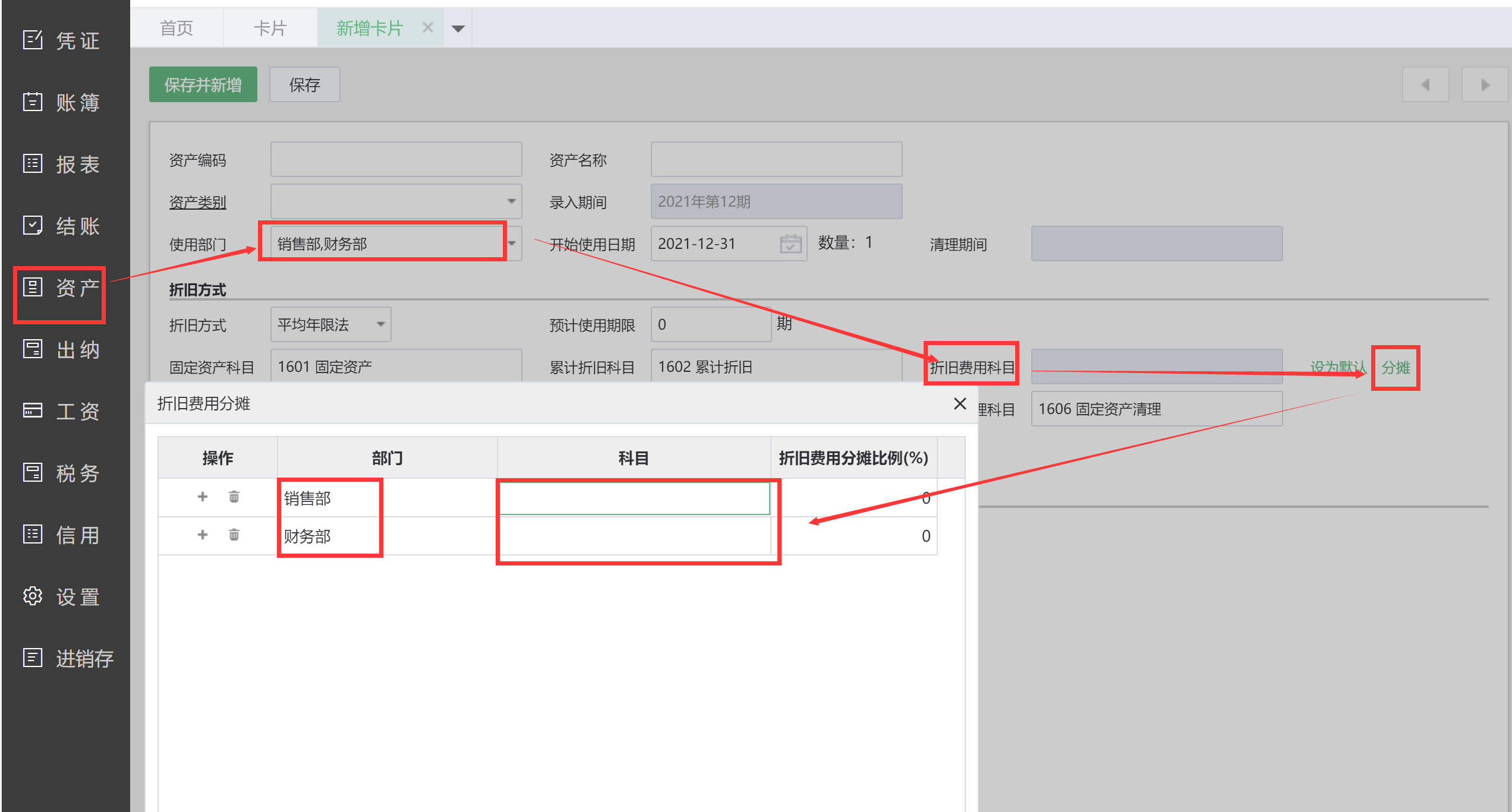The image size is (1512, 812).
Task: Click the 保存并新增 button
Action: (203, 85)
